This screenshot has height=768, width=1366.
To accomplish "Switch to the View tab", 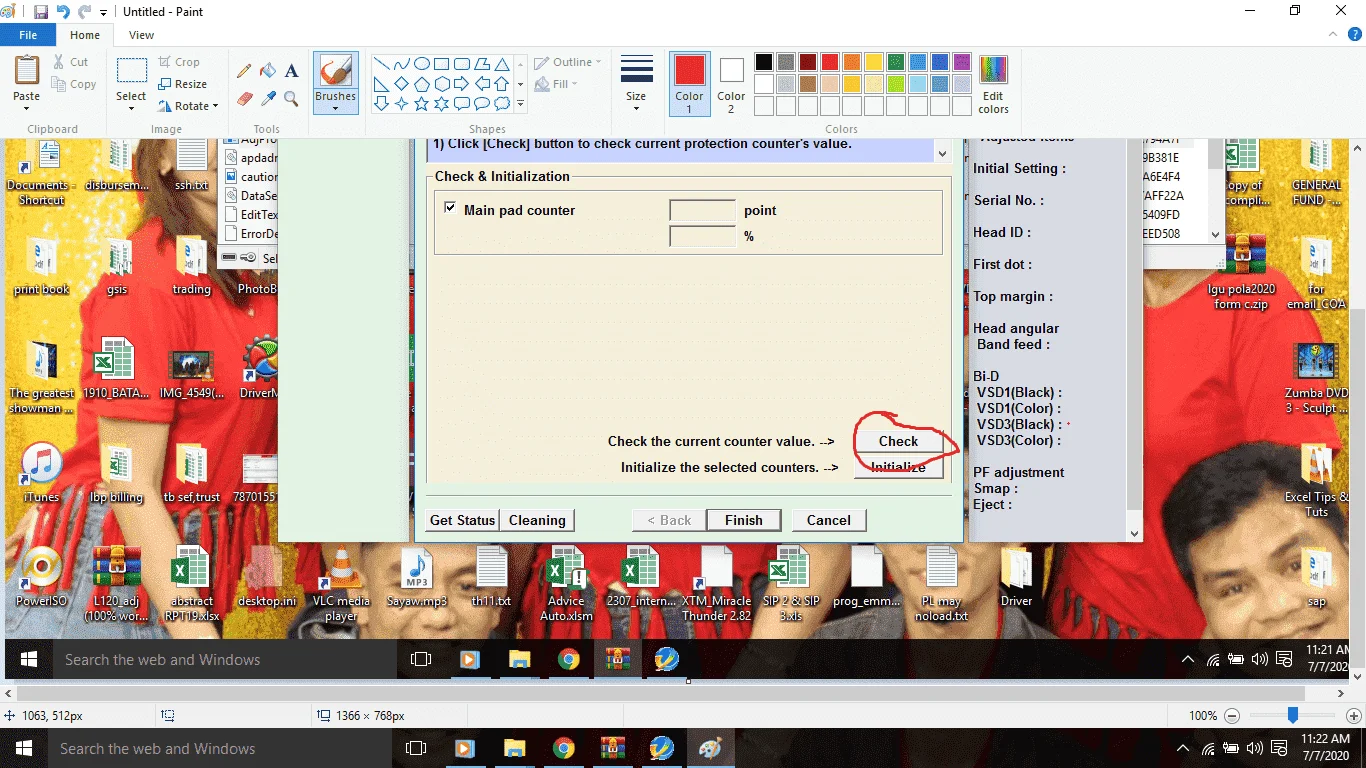I will [x=142, y=35].
